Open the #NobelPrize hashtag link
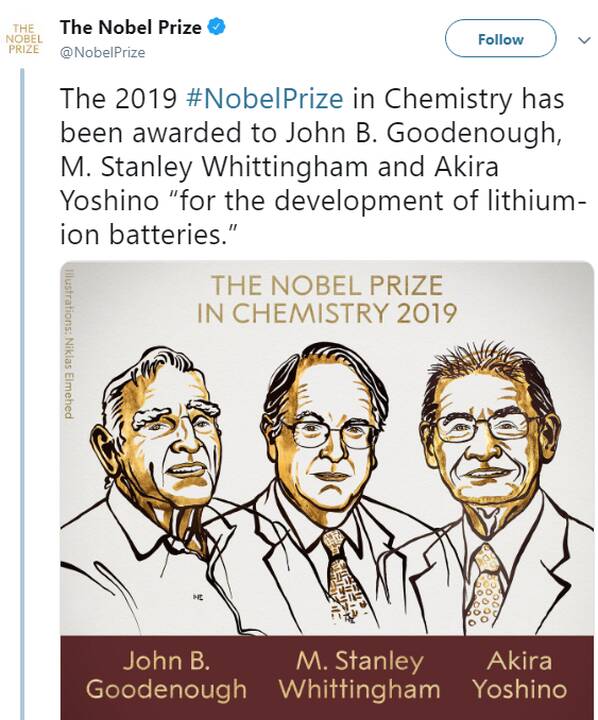The image size is (598, 720). coord(265,98)
